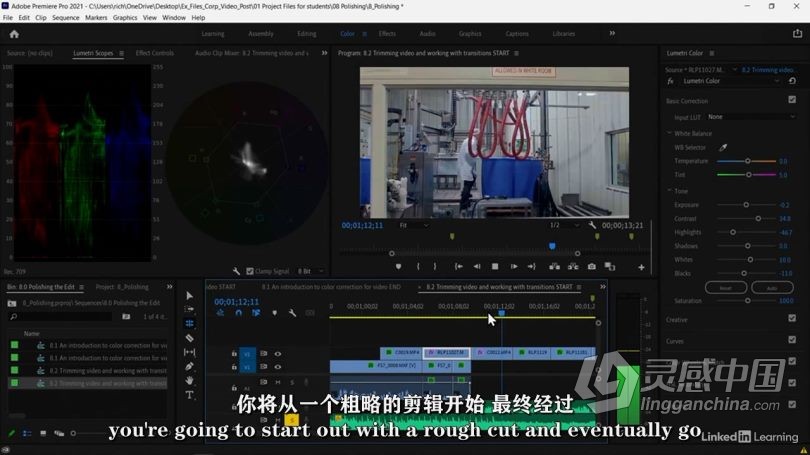Open playback resolution 1/2 dropdown
810x455 pixels.
(564, 226)
